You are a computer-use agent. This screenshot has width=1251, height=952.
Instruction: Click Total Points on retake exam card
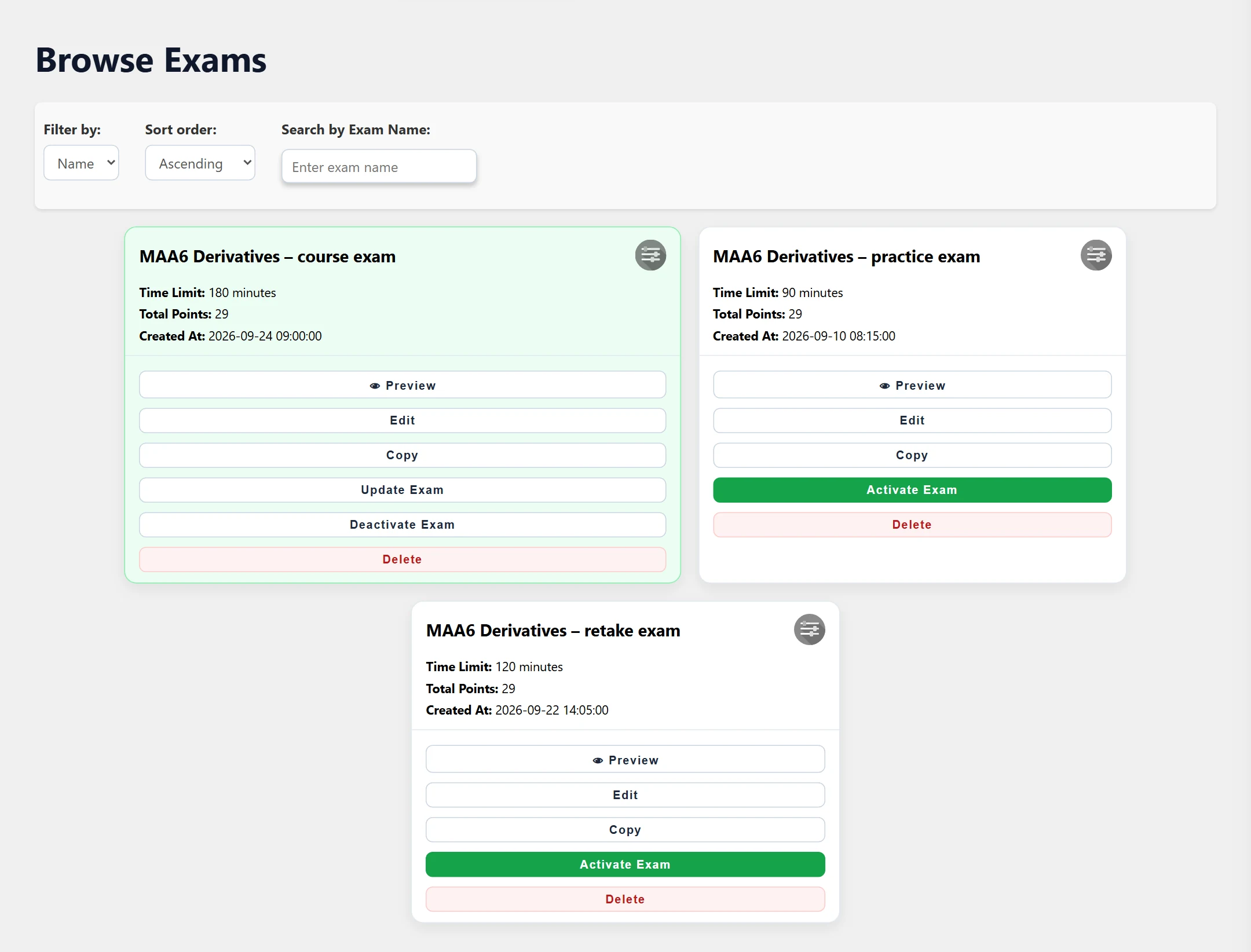(x=470, y=689)
